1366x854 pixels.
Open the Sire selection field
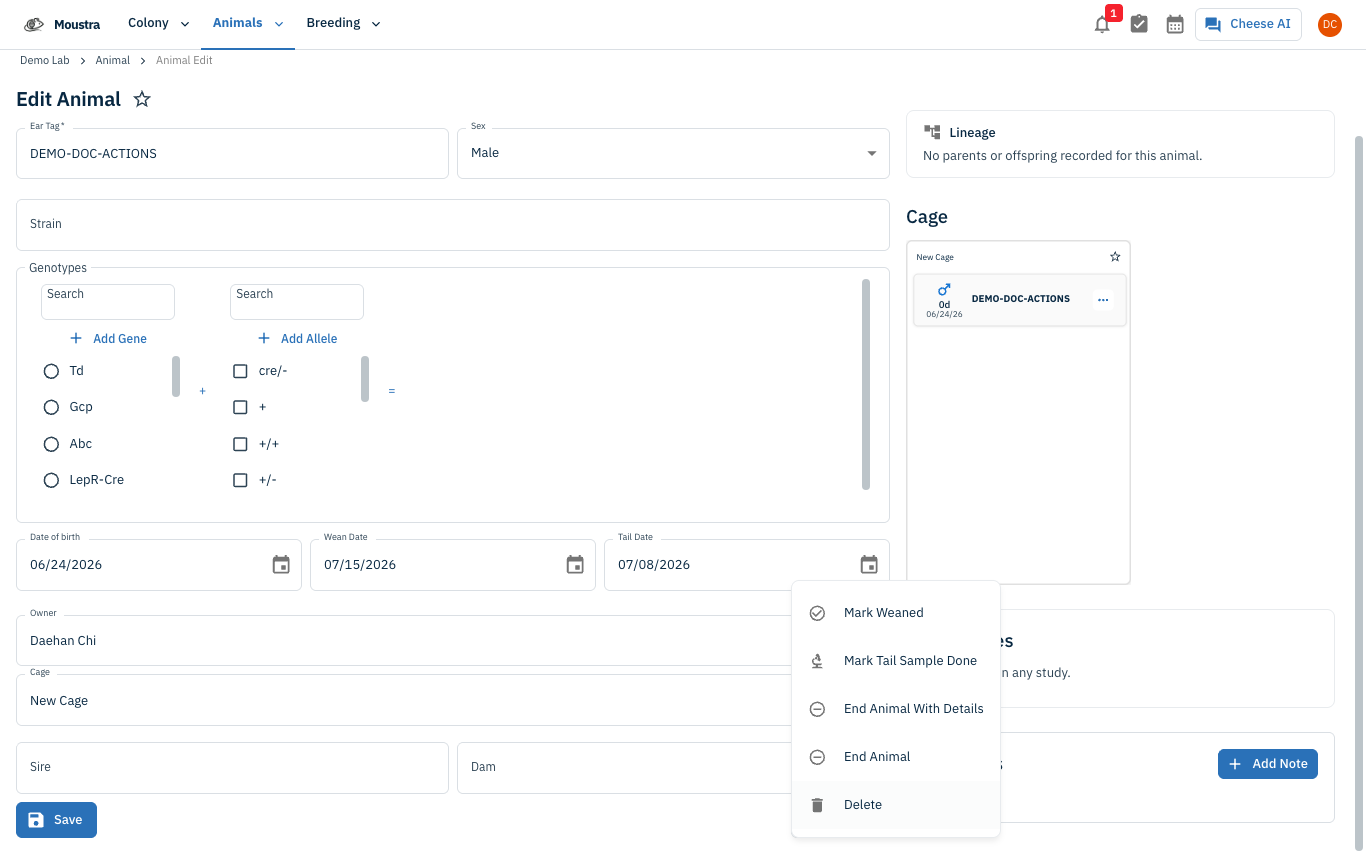click(x=232, y=768)
